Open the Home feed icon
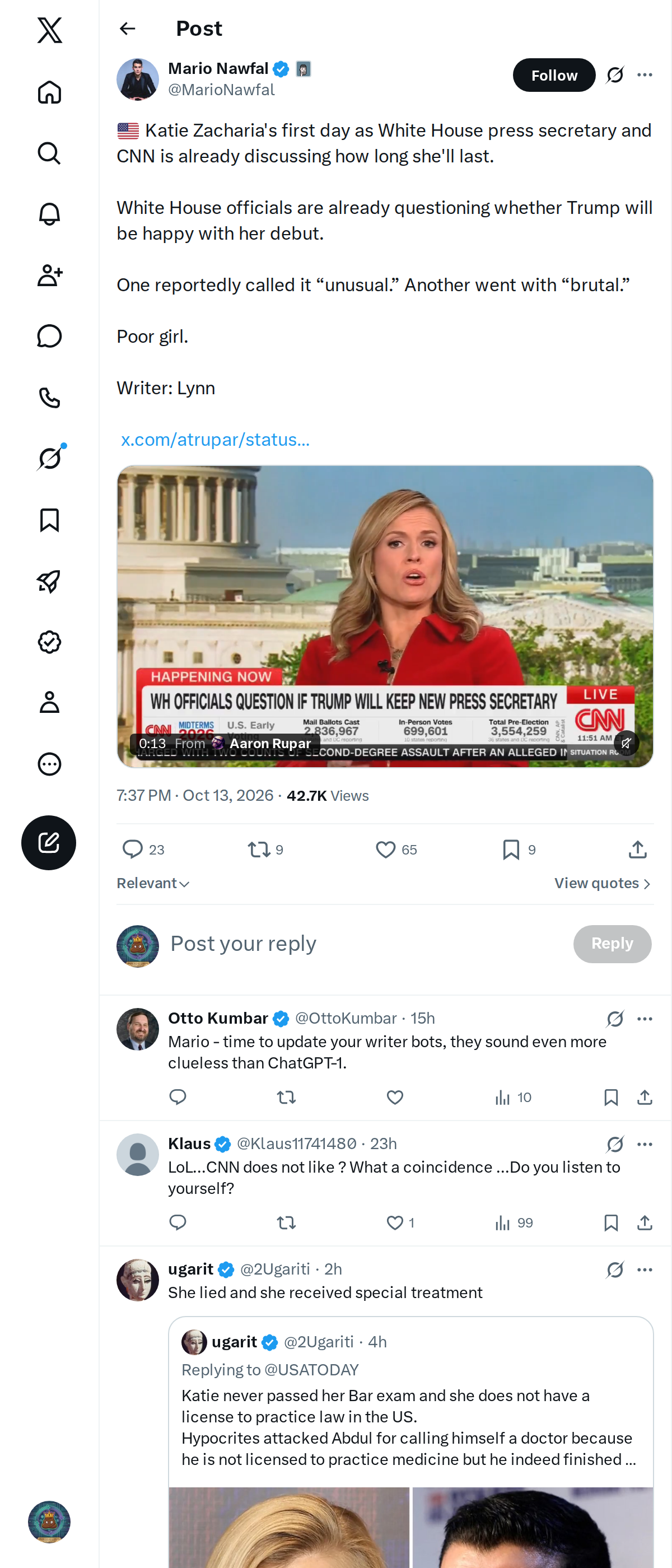This screenshot has height=1568, width=672. pyautogui.click(x=49, y=92)
